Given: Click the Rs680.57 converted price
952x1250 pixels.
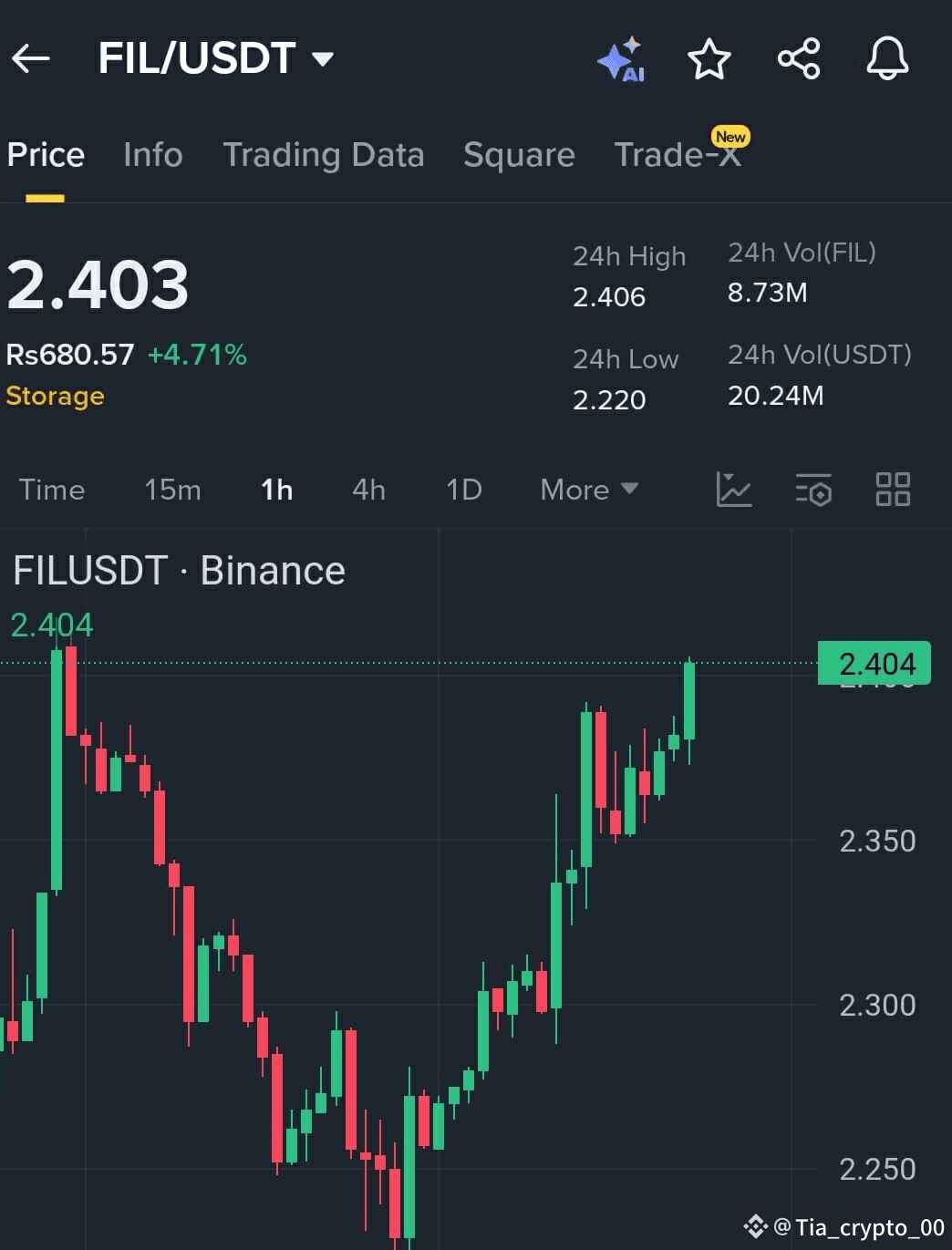Looking at the screenshot, I should click(70, 355).
